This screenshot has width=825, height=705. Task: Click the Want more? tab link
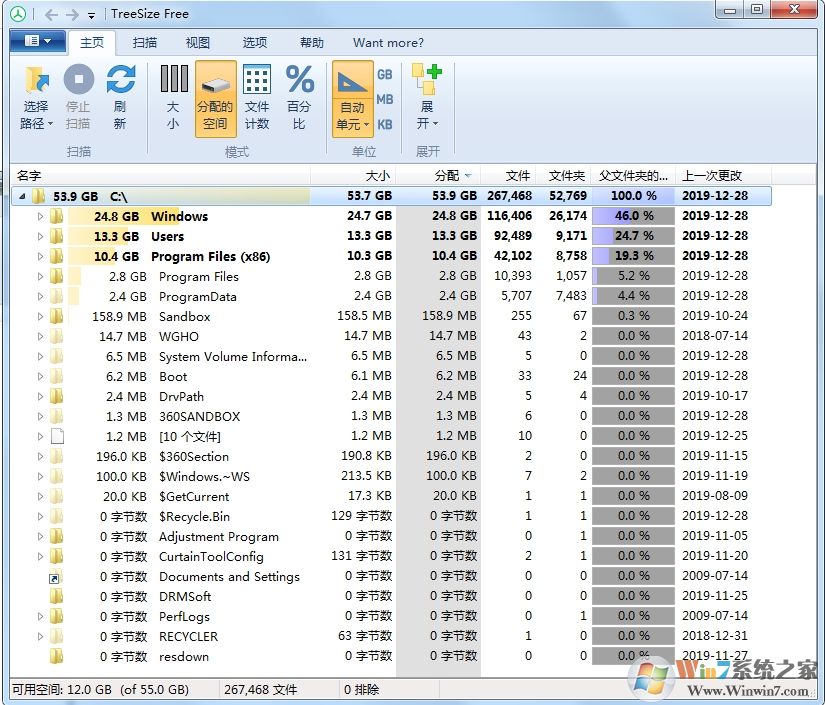tap(388, 43)
